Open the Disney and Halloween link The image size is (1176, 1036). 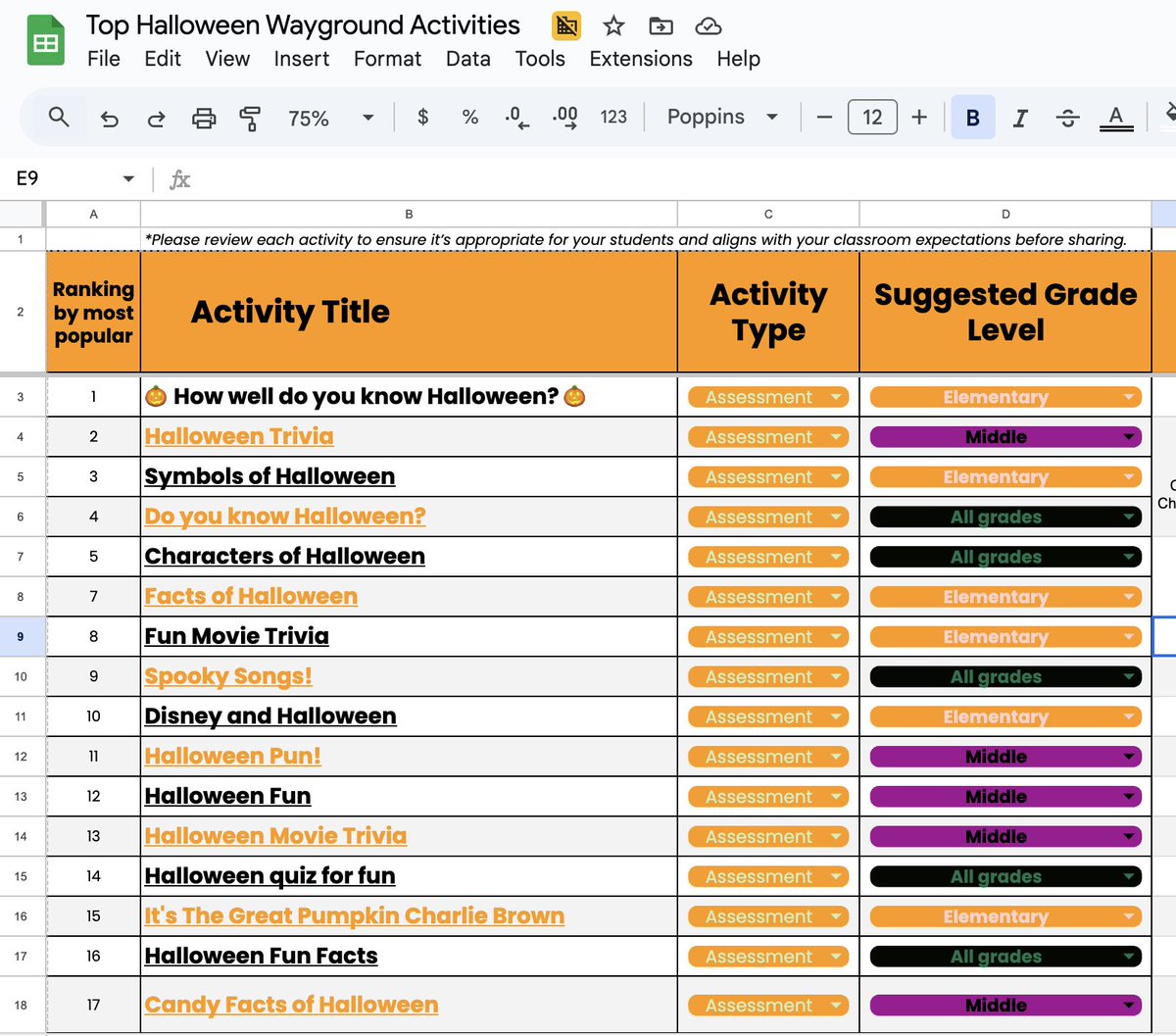pos(270,716)
